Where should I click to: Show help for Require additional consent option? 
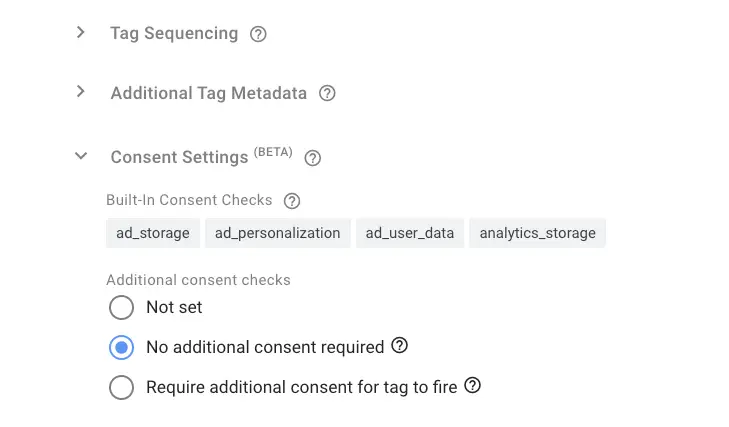[x=473, y=386]
